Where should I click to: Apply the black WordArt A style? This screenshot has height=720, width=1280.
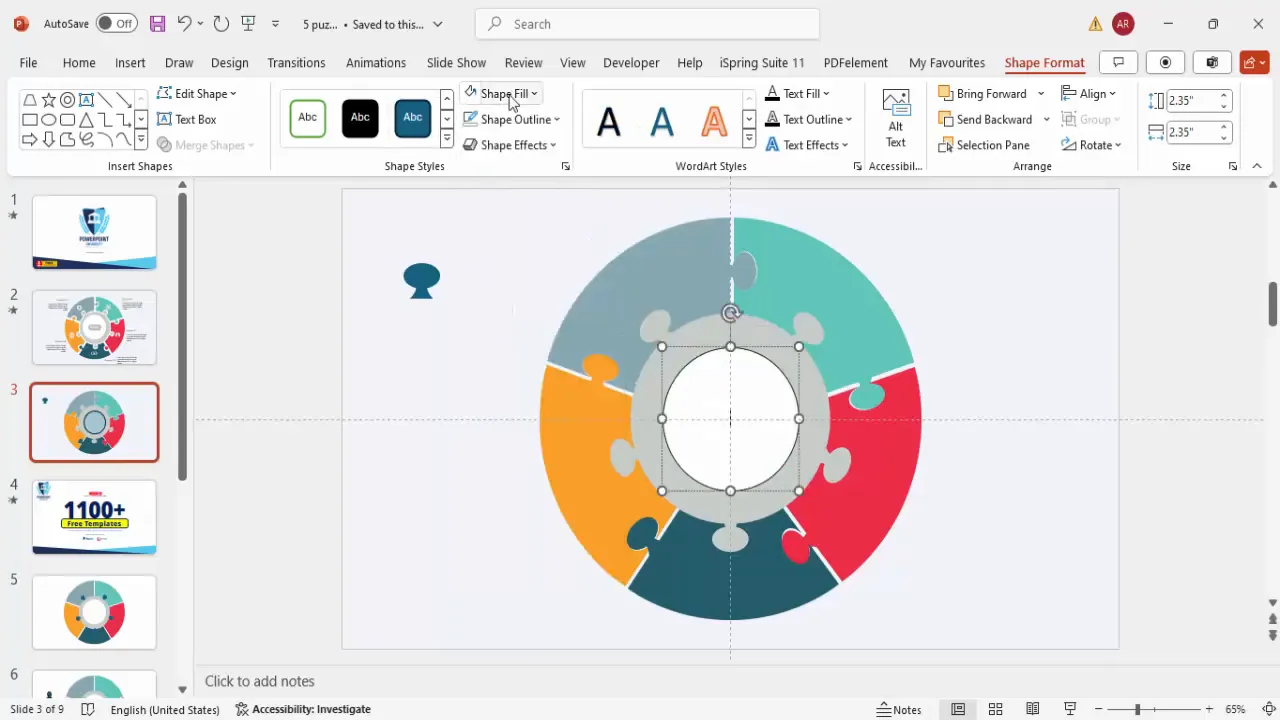tap(609, 122)
